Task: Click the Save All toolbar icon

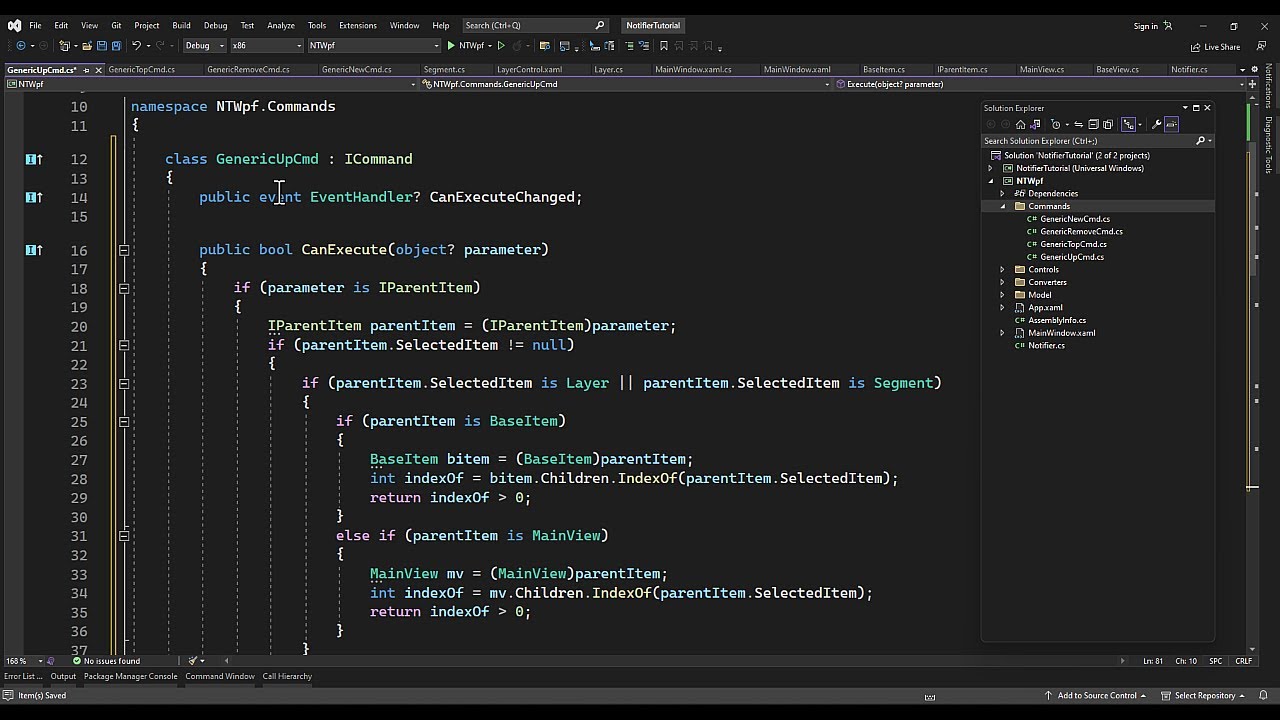Action: (116, 45)
